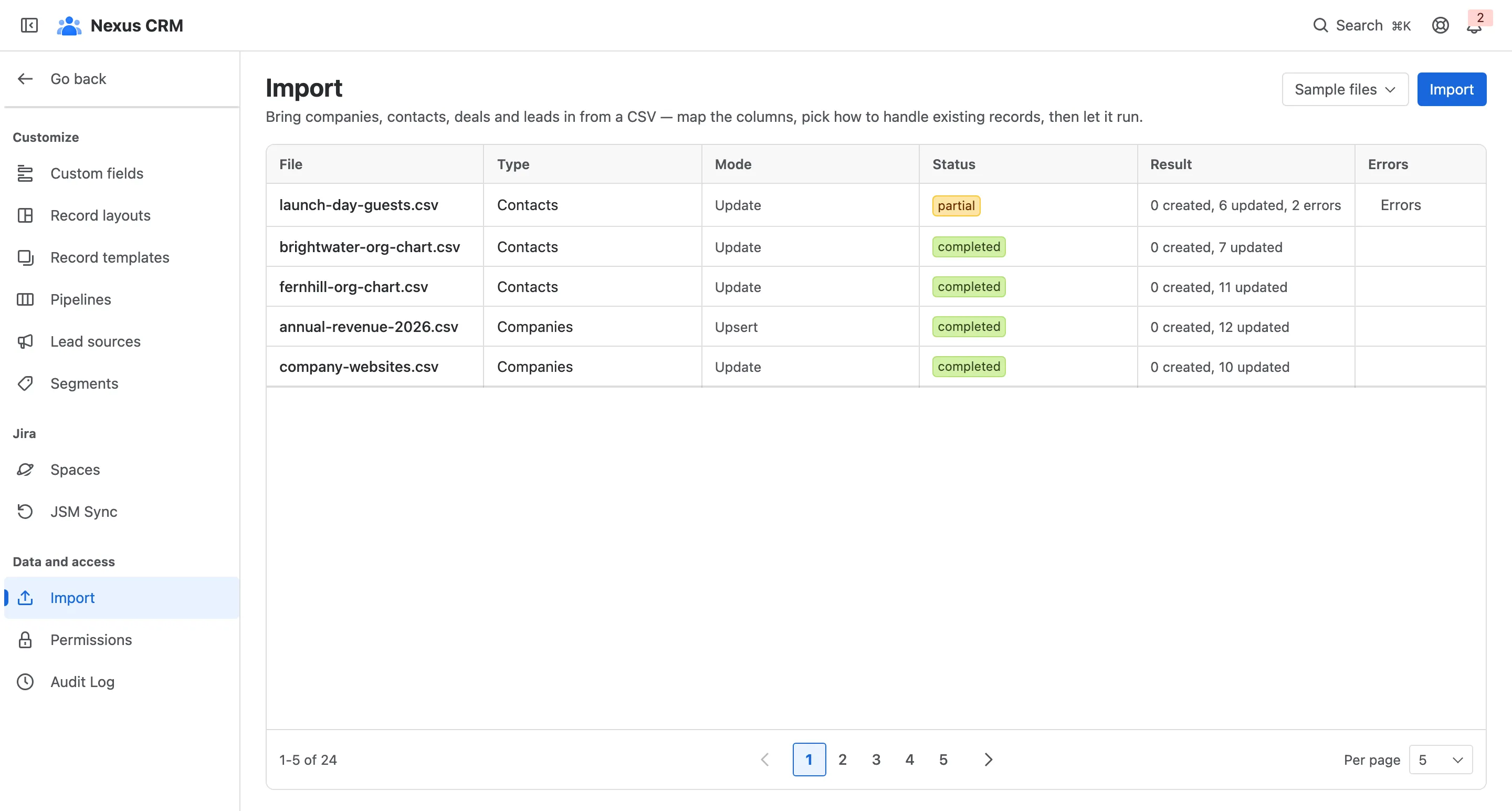Click the Lead sources megaphone icon
This screenshot has width=1512, height=811.
(25, 341)
